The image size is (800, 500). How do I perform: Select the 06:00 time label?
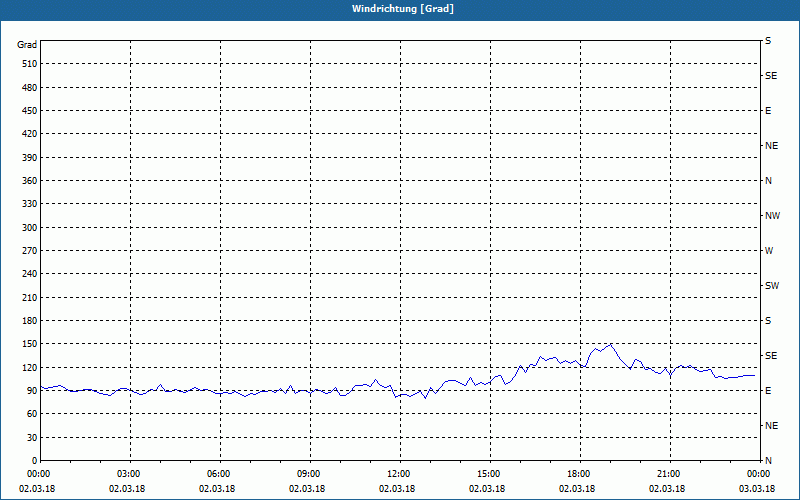[x=218, y=474]
